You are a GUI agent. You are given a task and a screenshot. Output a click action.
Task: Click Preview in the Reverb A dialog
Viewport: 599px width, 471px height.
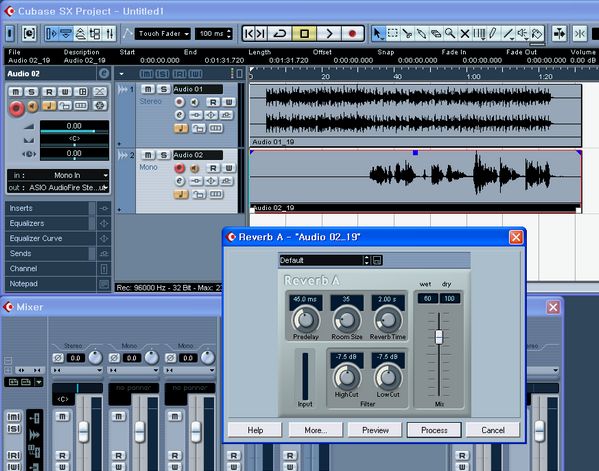375,430
